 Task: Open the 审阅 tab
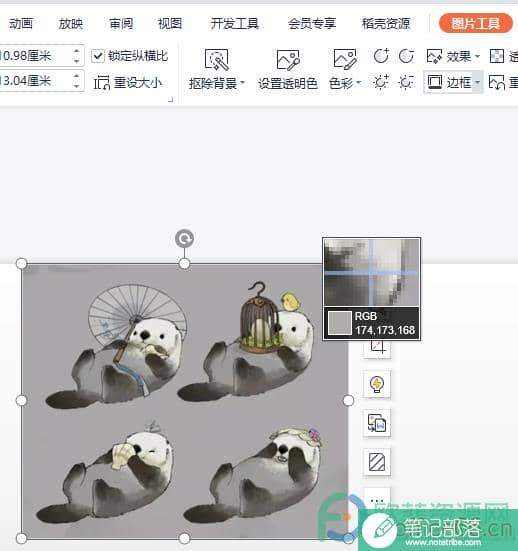121,24
